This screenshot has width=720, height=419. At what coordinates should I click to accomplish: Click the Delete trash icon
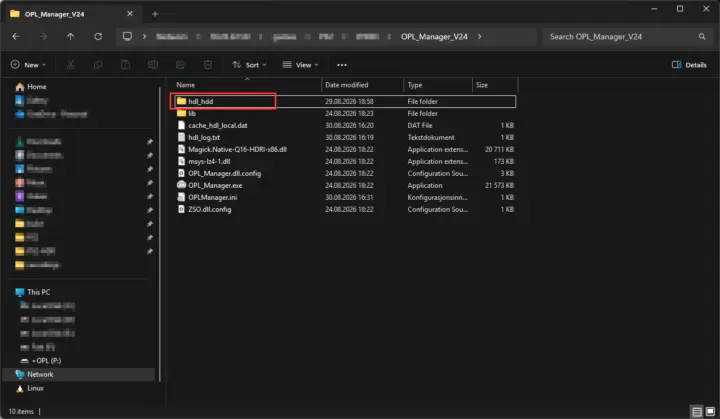point(208,65)
